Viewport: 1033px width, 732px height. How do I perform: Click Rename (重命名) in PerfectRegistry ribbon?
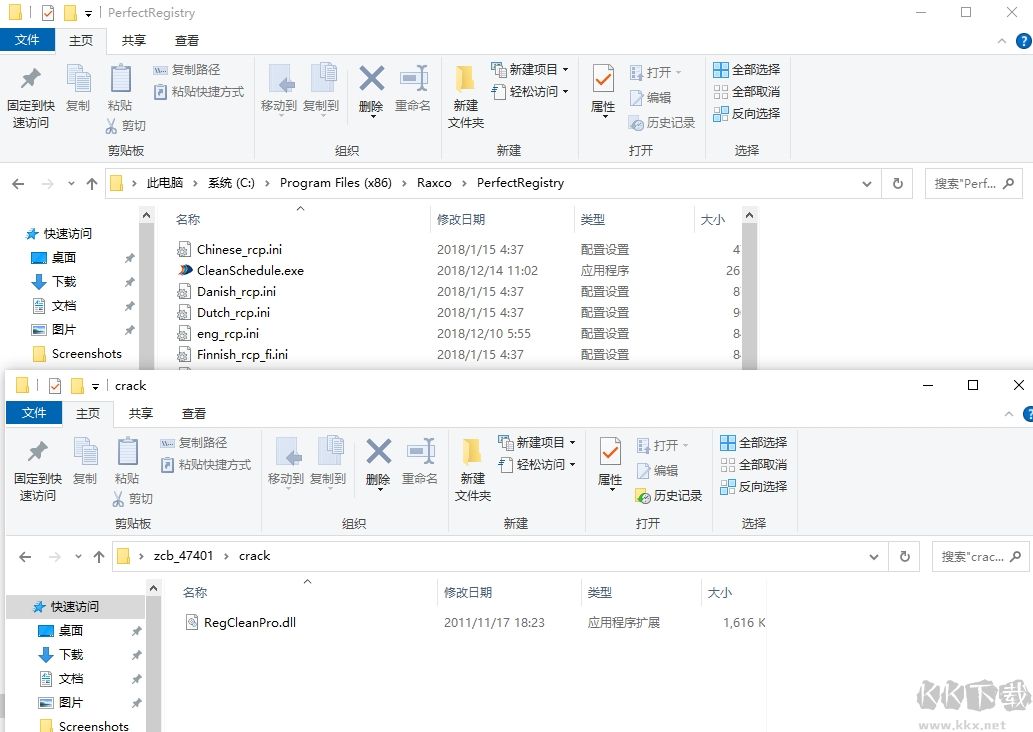[x=413, y=89]
